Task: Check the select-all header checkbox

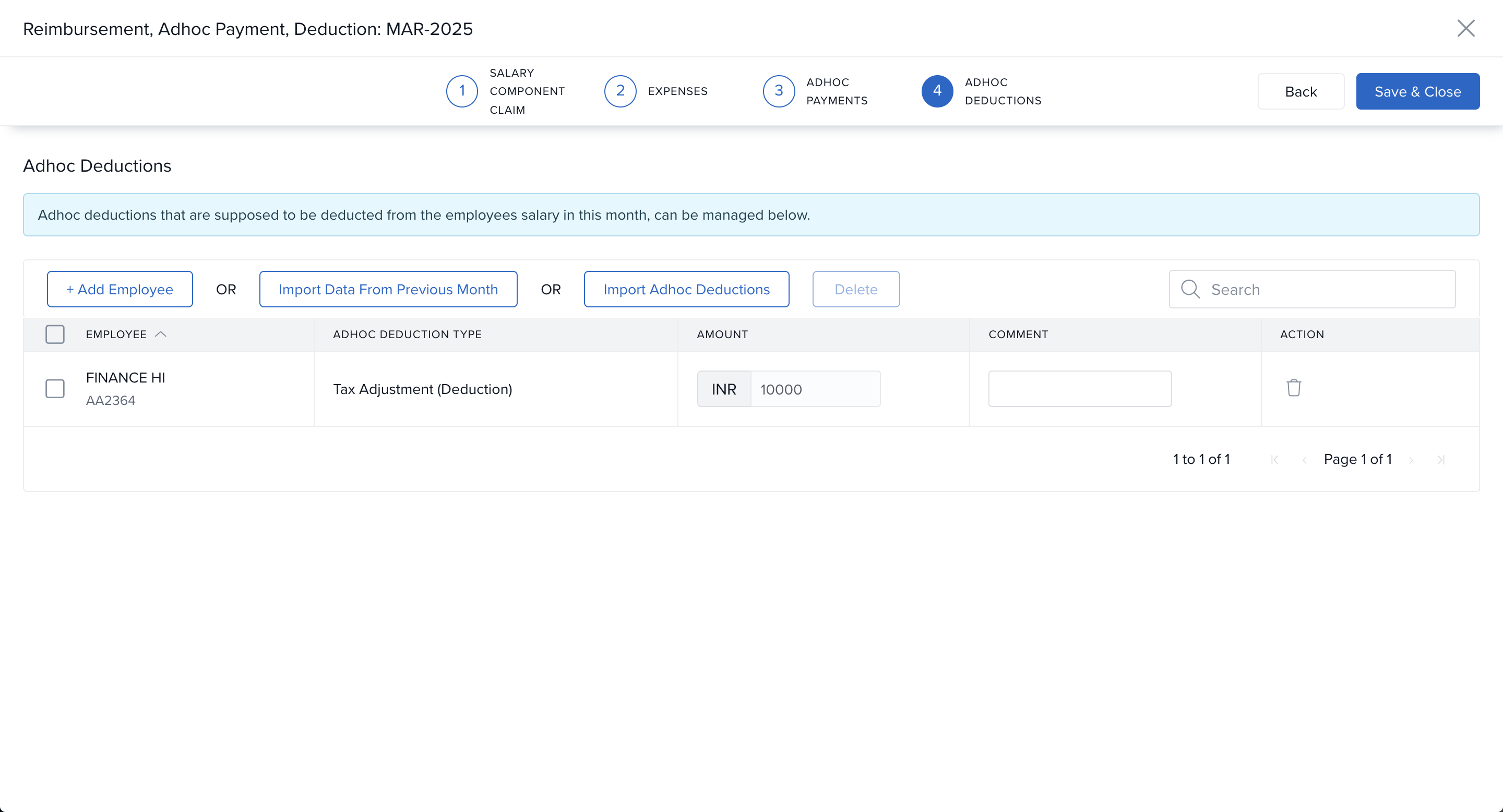Action: pyautogui.click(x=55, y=335)
